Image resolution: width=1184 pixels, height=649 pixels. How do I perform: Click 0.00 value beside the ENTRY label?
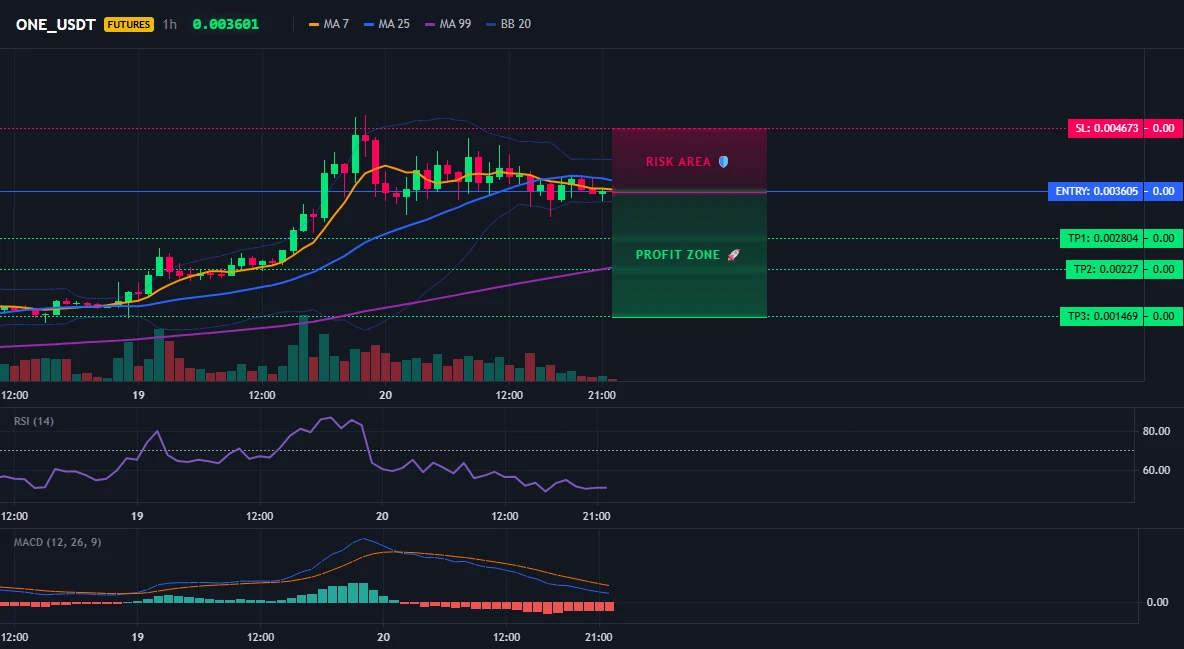click(1164, 191)
